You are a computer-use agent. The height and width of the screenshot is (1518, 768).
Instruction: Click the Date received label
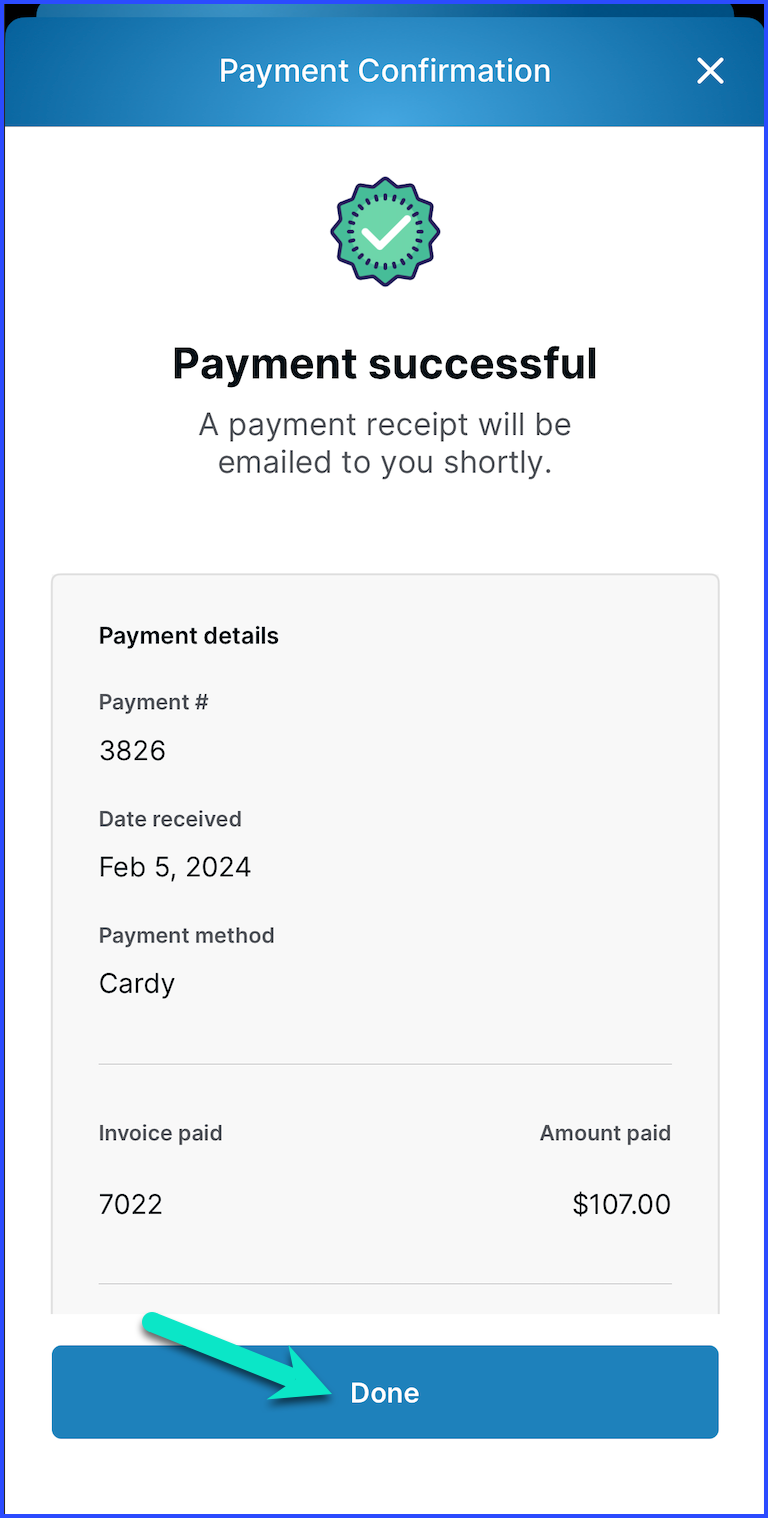coord(170,819)
